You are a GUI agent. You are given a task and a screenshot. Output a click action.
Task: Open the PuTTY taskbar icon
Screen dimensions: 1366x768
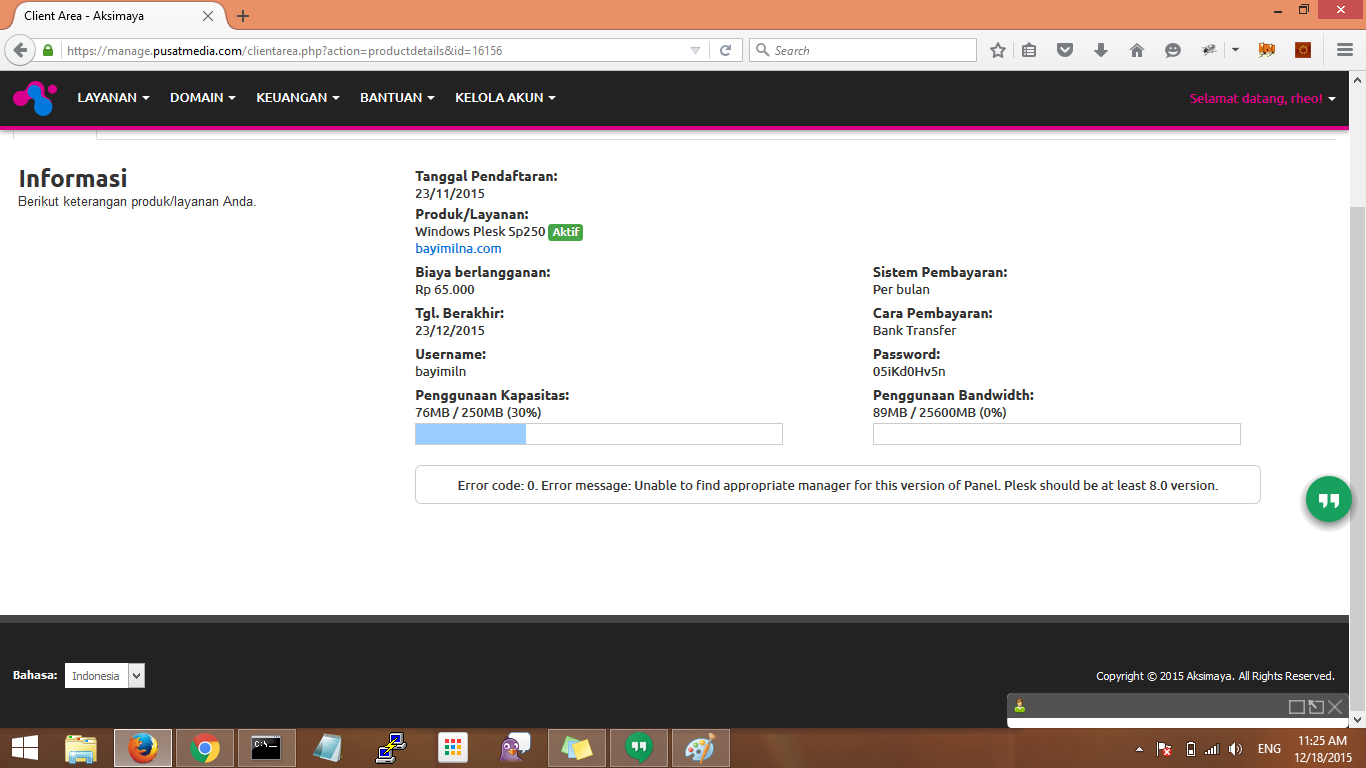[x=390, y=748]
